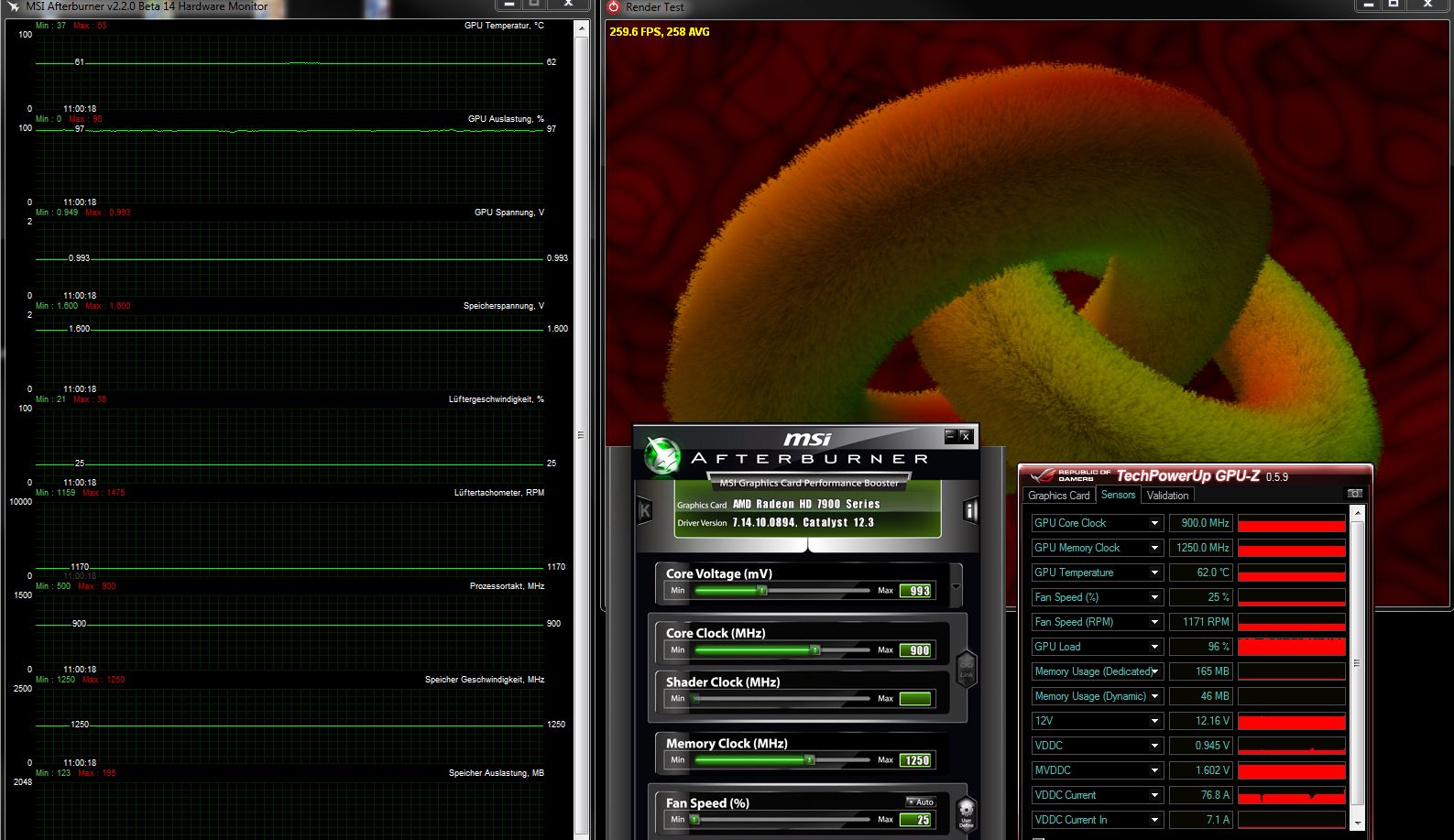The height and width of the screenshot is (840, 1454).
Task: Open the Validation tab in GPU-Z
Action: coord(1167,496)
